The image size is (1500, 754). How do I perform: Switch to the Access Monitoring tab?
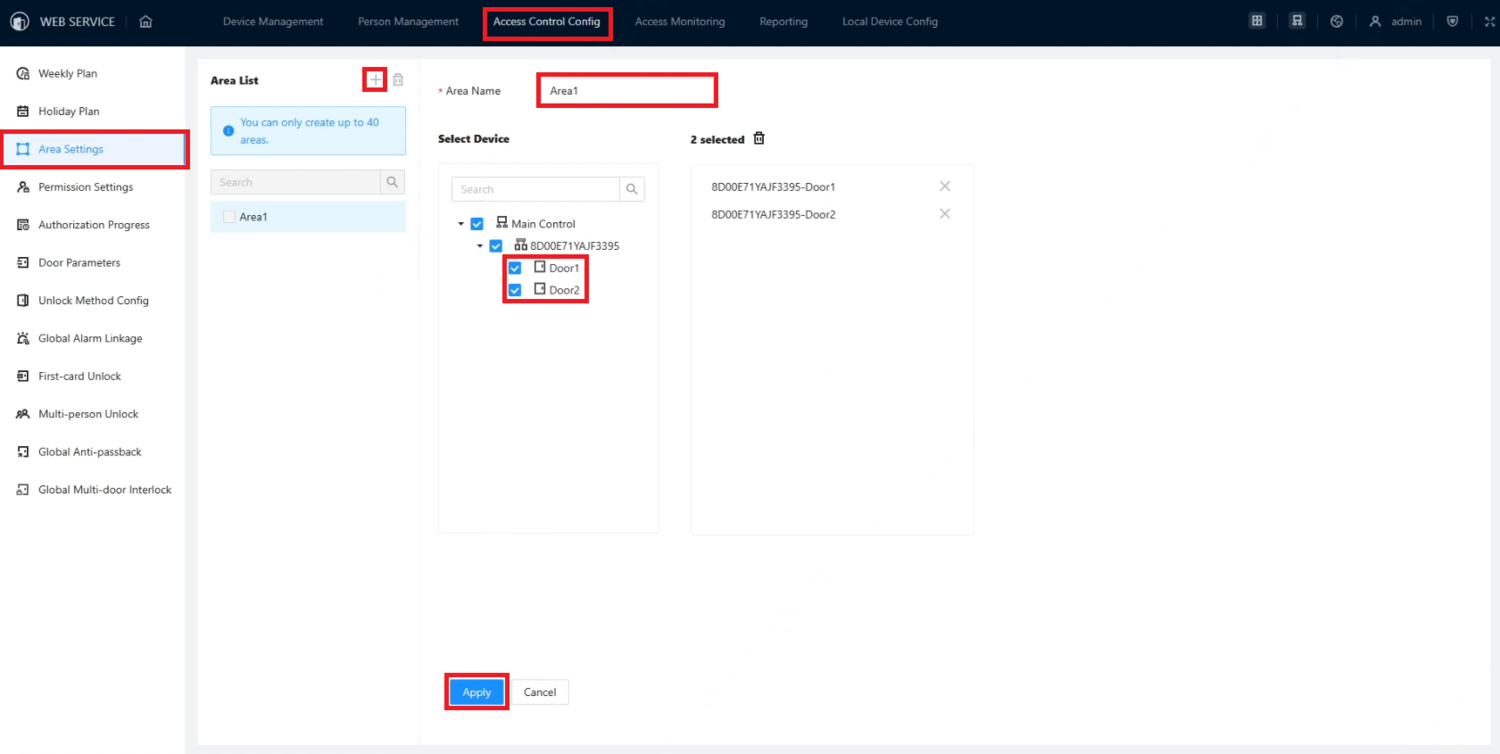(x=680, y=21)
